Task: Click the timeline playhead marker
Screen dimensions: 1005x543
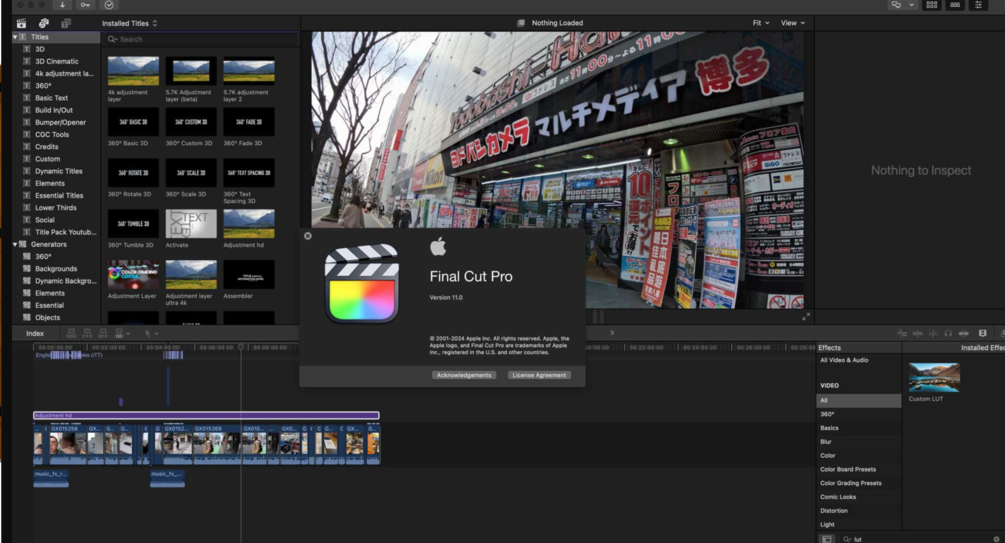Action: pyautogui.click(x=241, y=347)
